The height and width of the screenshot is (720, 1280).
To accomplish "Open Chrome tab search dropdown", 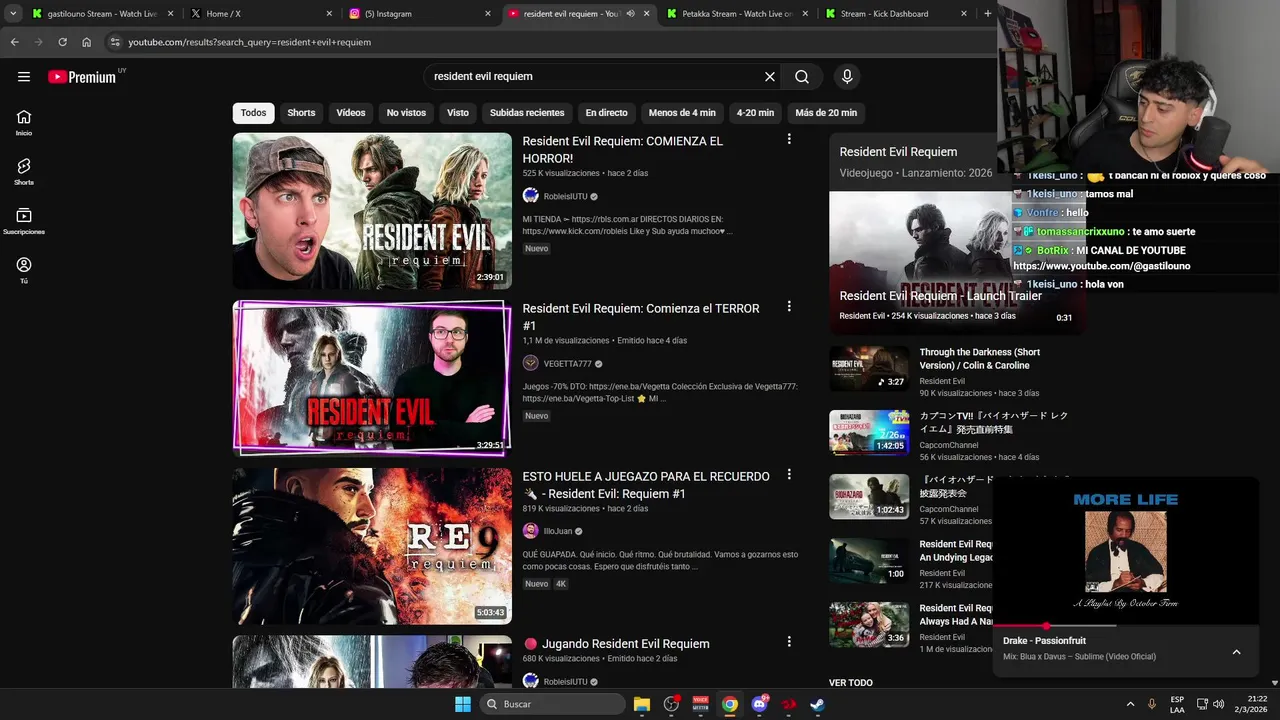I will point(13,14).
